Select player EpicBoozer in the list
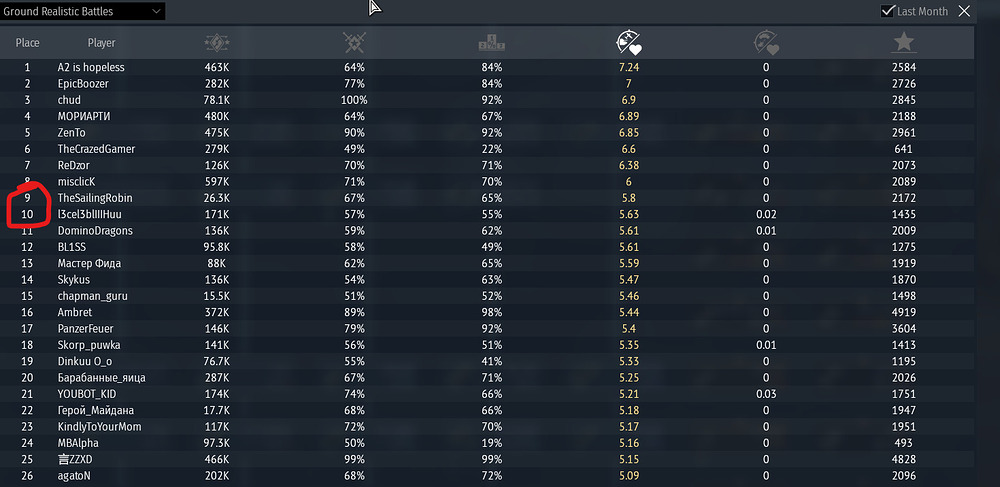 tap(83, 84)
